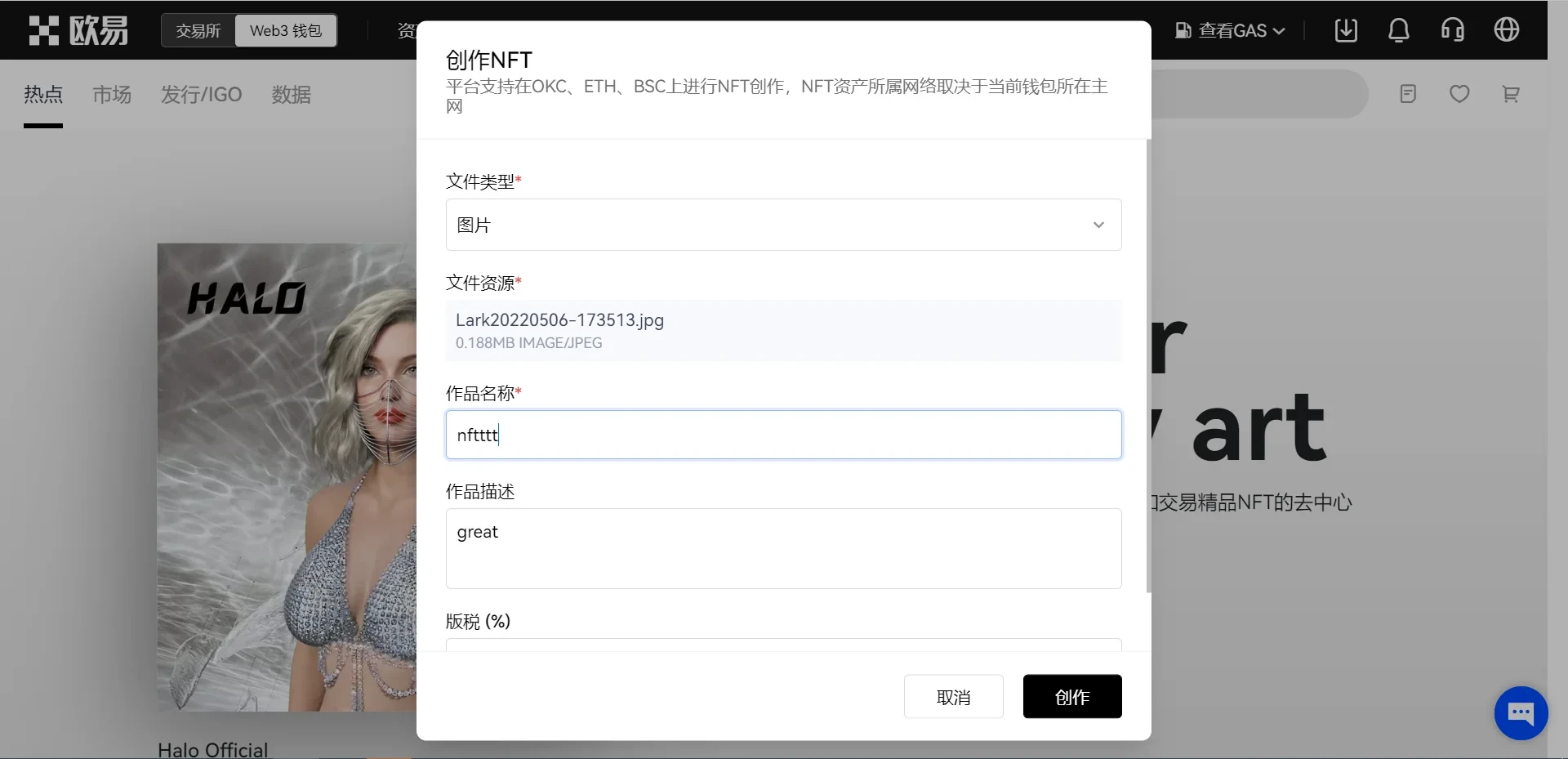Click the black 创作 button
Image resolution: width=1568 pixels, height=759 pixels.
(1071, 697)
